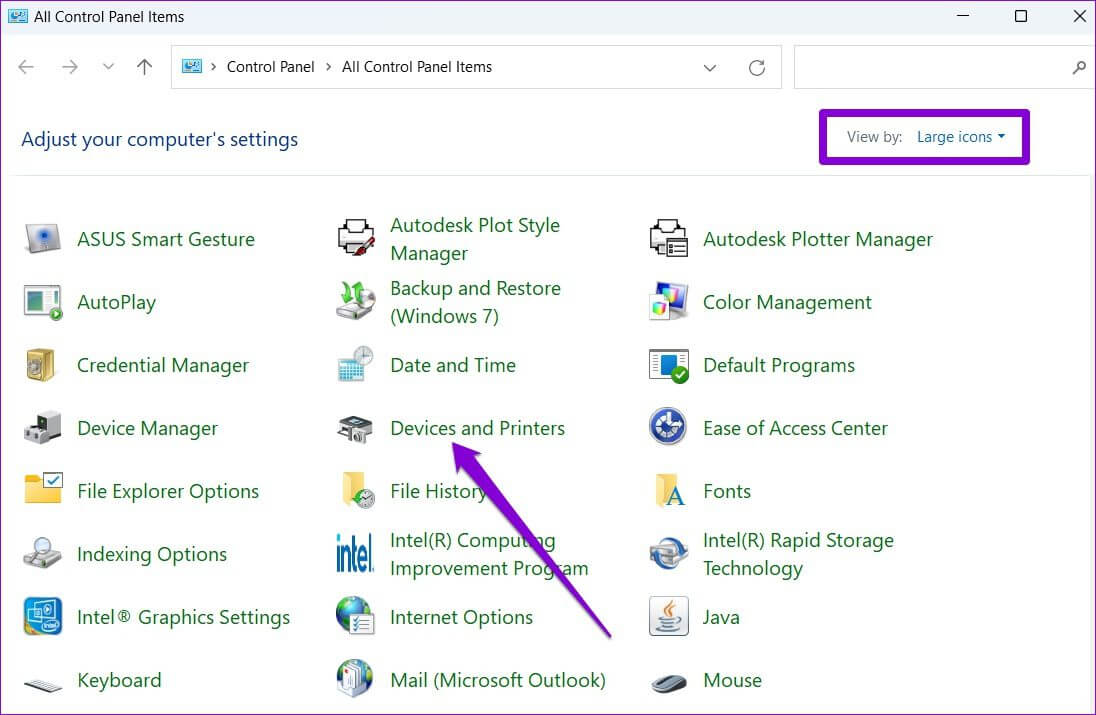Click the Mouse icon
Screen dimensions: 1096x715
click(670, 682)
